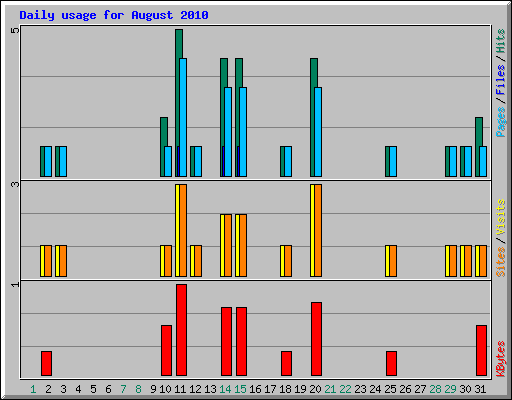Click the cyan pages bar for day 3
Image resolution: width=512 pixels, height=400 pixels.
(63, 161)
